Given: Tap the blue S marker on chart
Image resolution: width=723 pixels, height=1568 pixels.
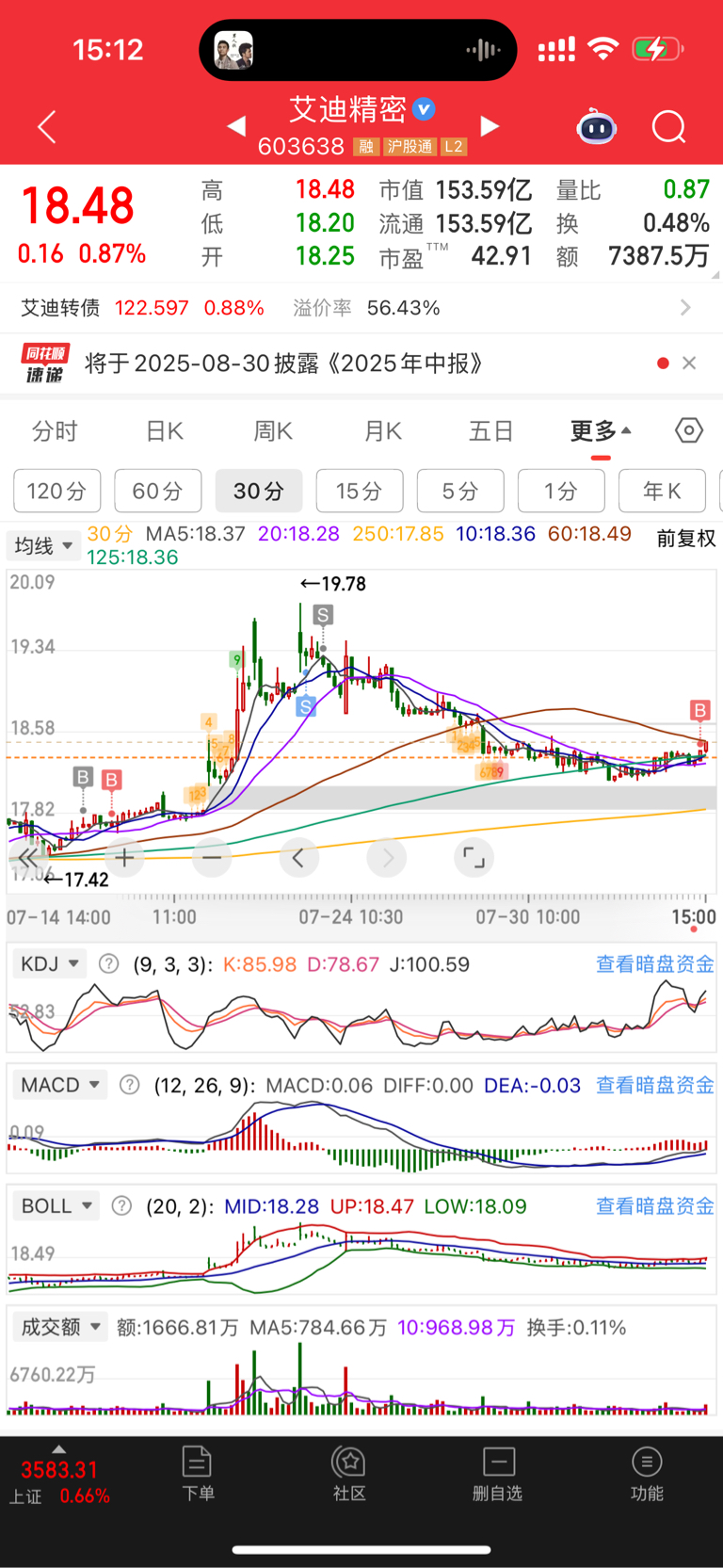Looking at the screenshot, I should pos(305,705).
